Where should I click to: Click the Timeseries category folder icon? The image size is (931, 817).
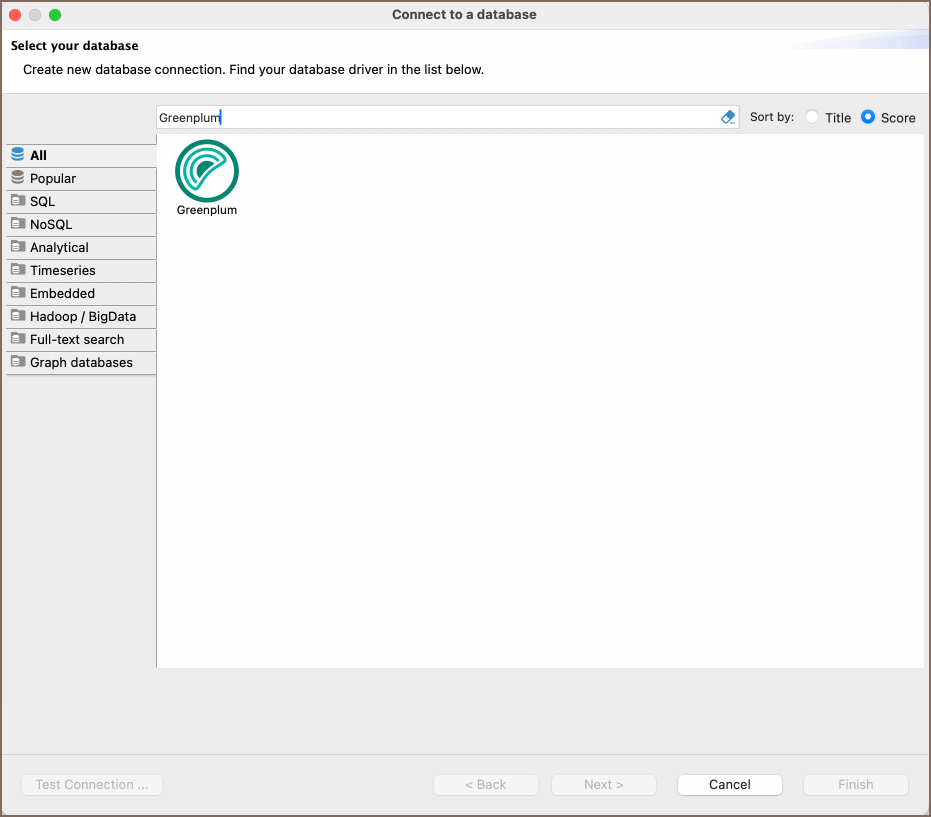tap(18, 270)
